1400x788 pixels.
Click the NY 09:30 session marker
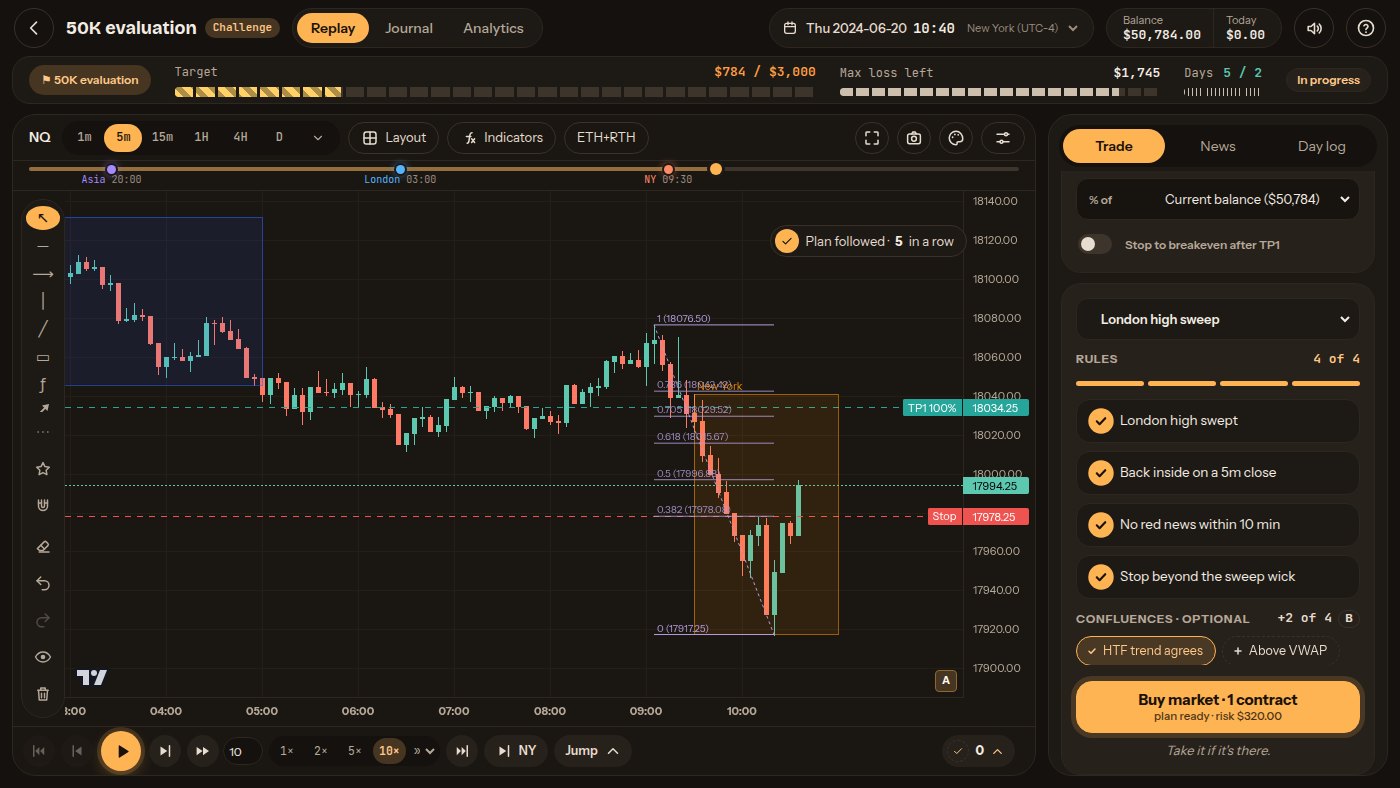click(x=668, y=170)
